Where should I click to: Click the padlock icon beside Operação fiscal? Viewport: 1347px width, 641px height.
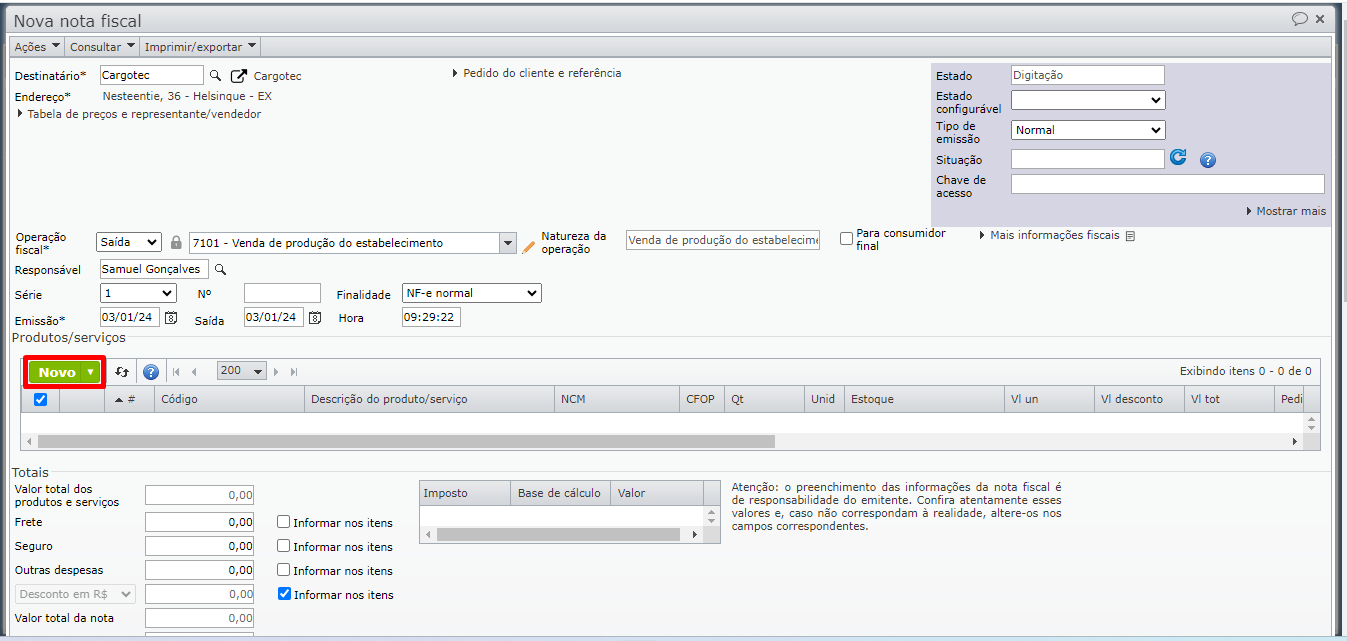(x=176, y=243)
